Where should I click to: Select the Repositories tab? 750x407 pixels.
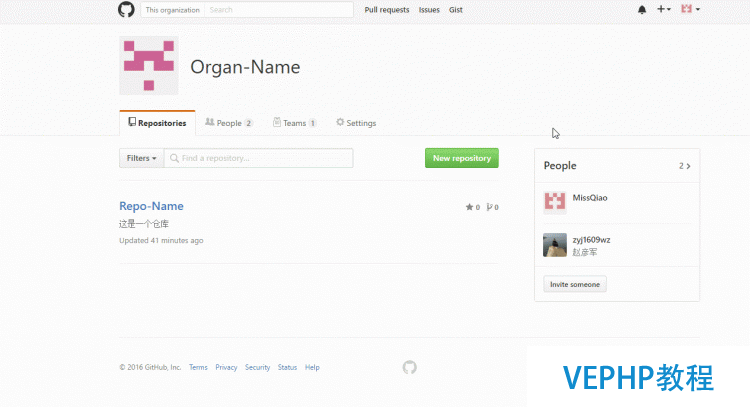coord(157,123)
